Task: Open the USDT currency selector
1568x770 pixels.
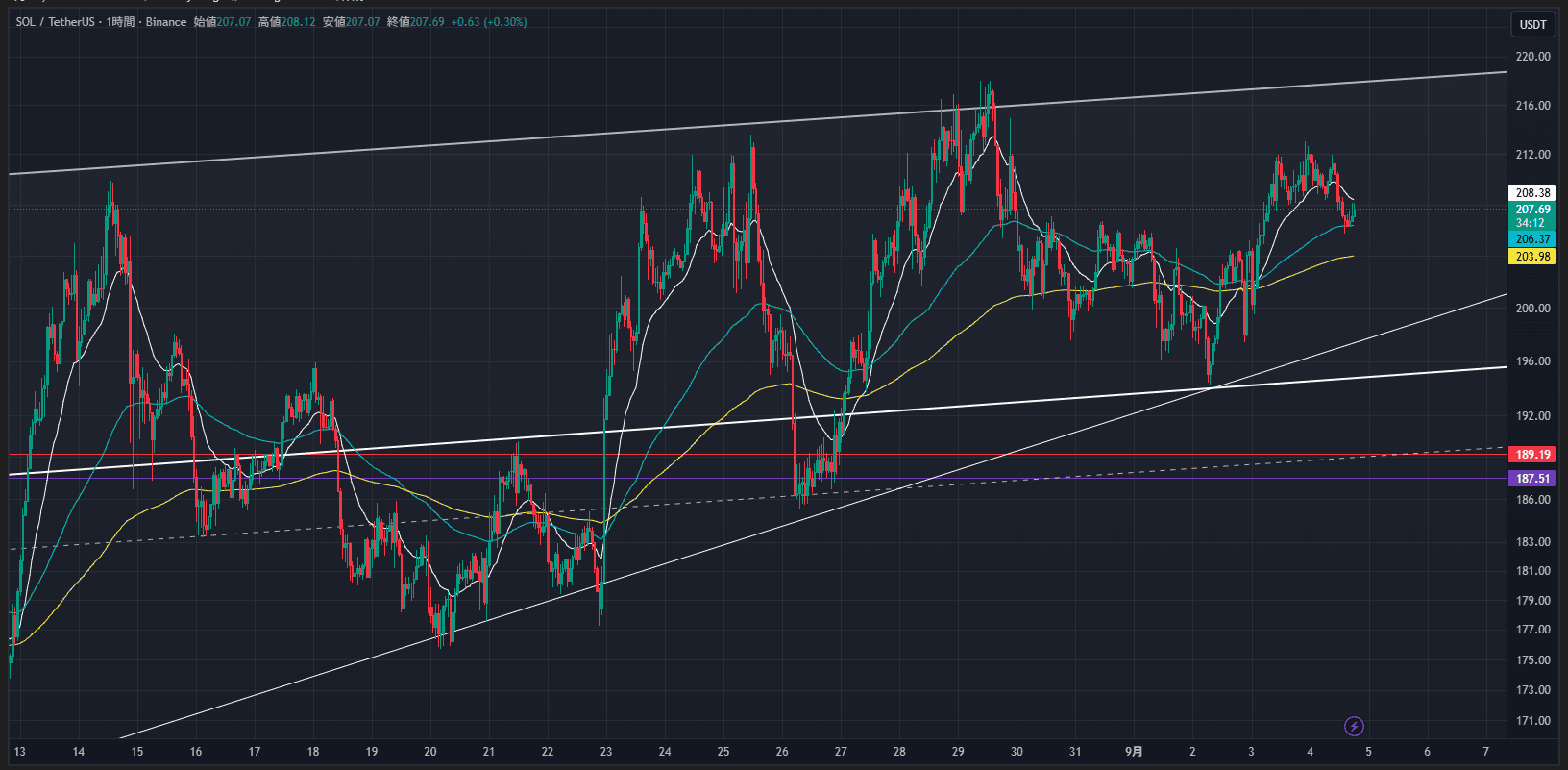Action: click(1532, 24)
